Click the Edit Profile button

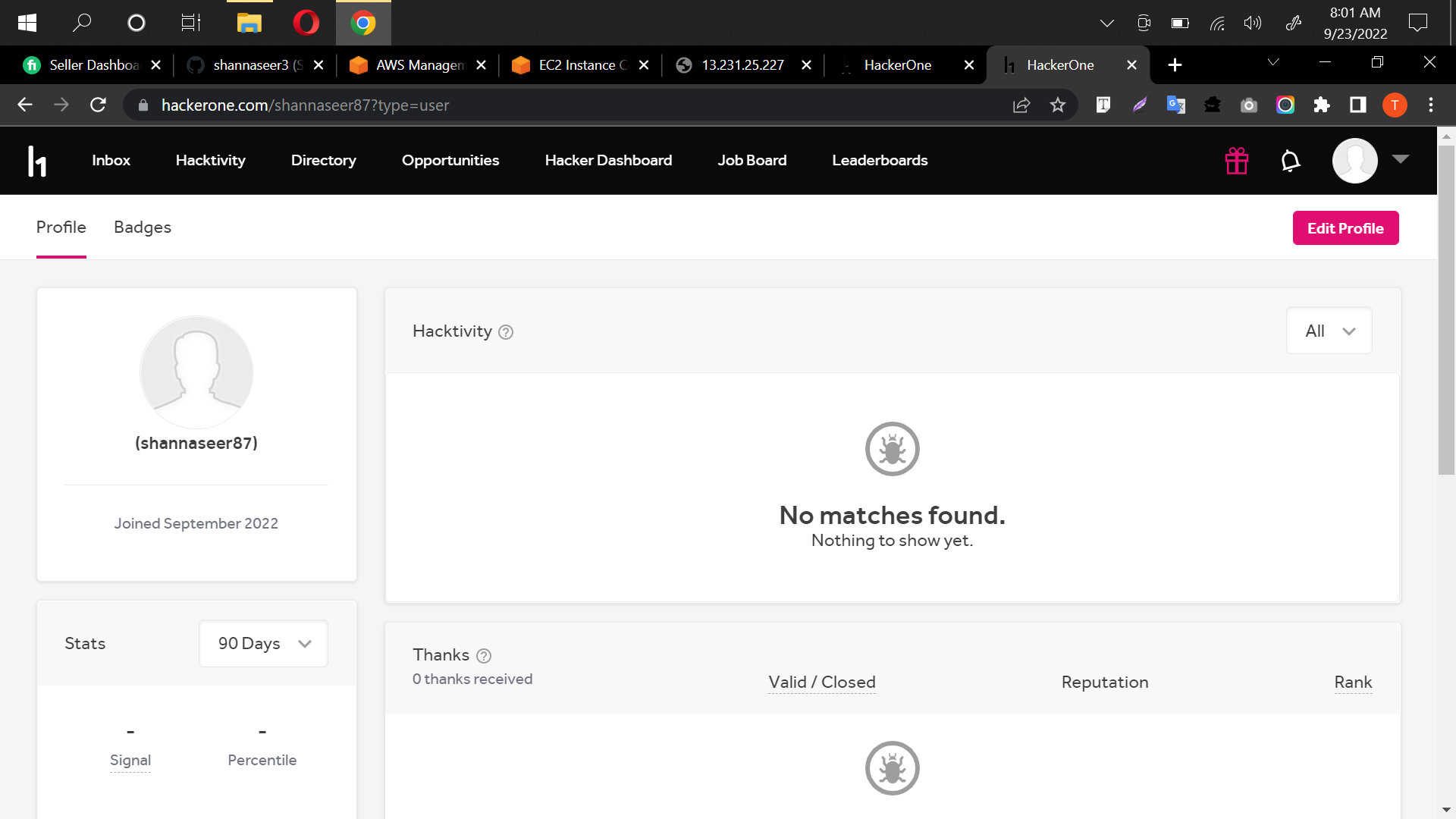pos(1345,228)
